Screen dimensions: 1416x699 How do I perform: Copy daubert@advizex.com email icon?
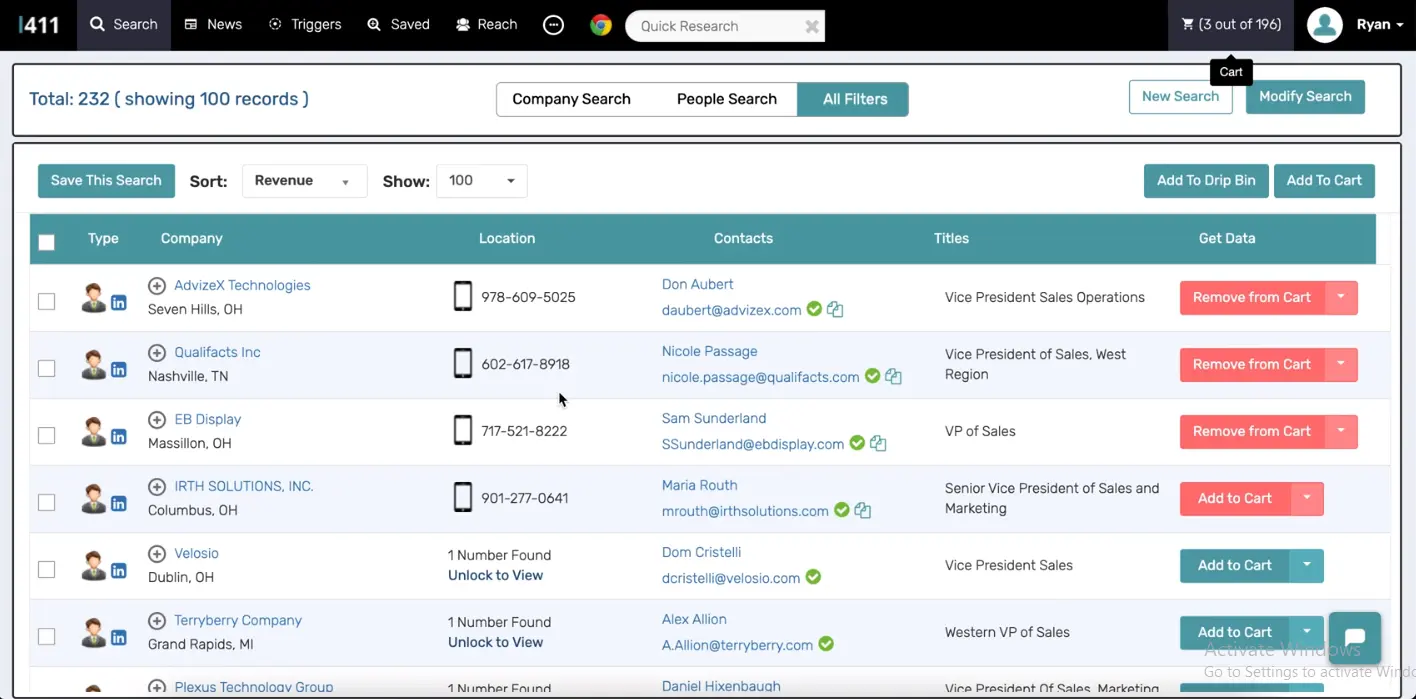click(835, 310)
